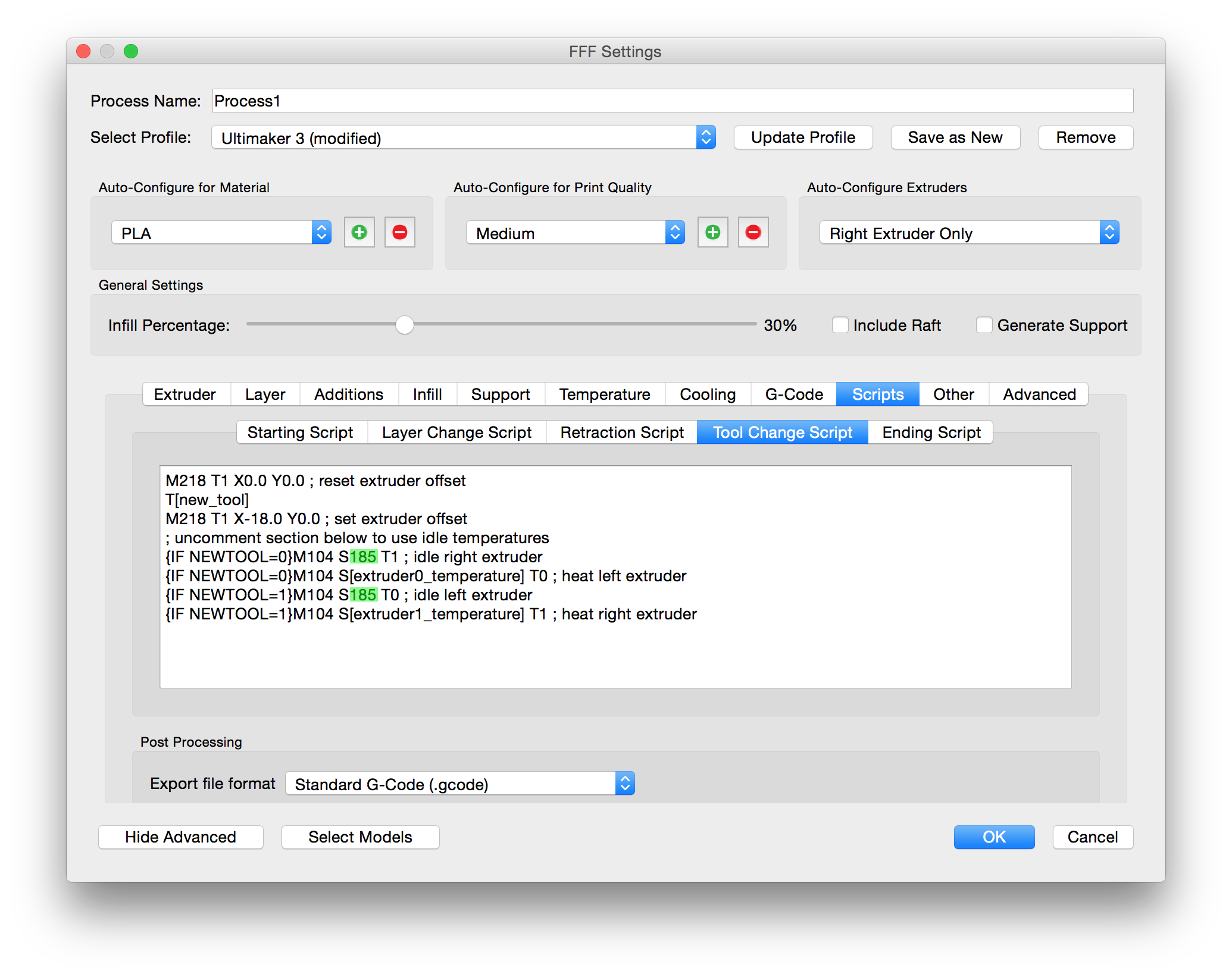The width and height of the screenshot is (1232, 977).
Task: Open the Export file format dropdown
Action: (460, 784)
